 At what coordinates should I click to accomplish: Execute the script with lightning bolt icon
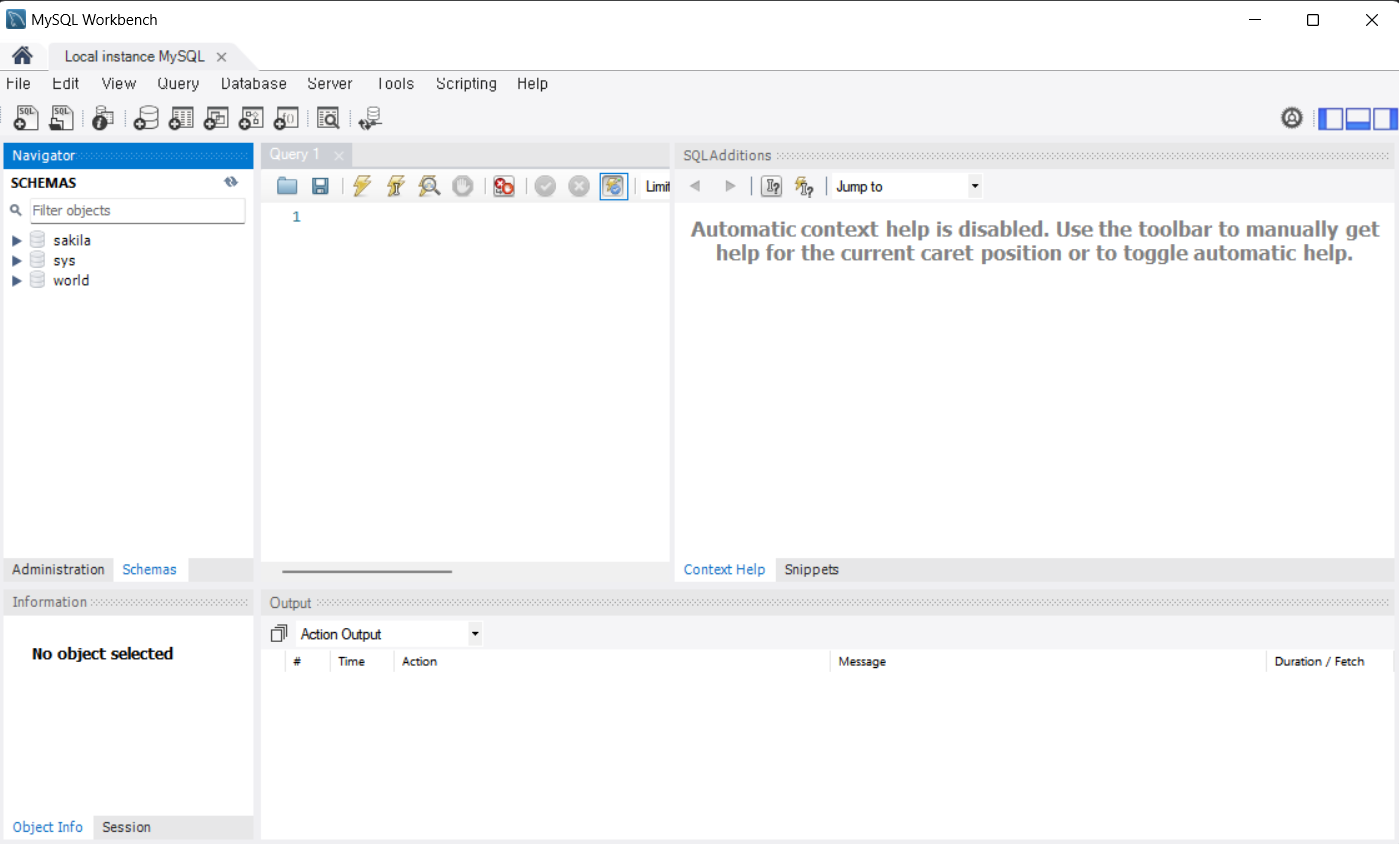pyautogui.click(x=362, y=186)
